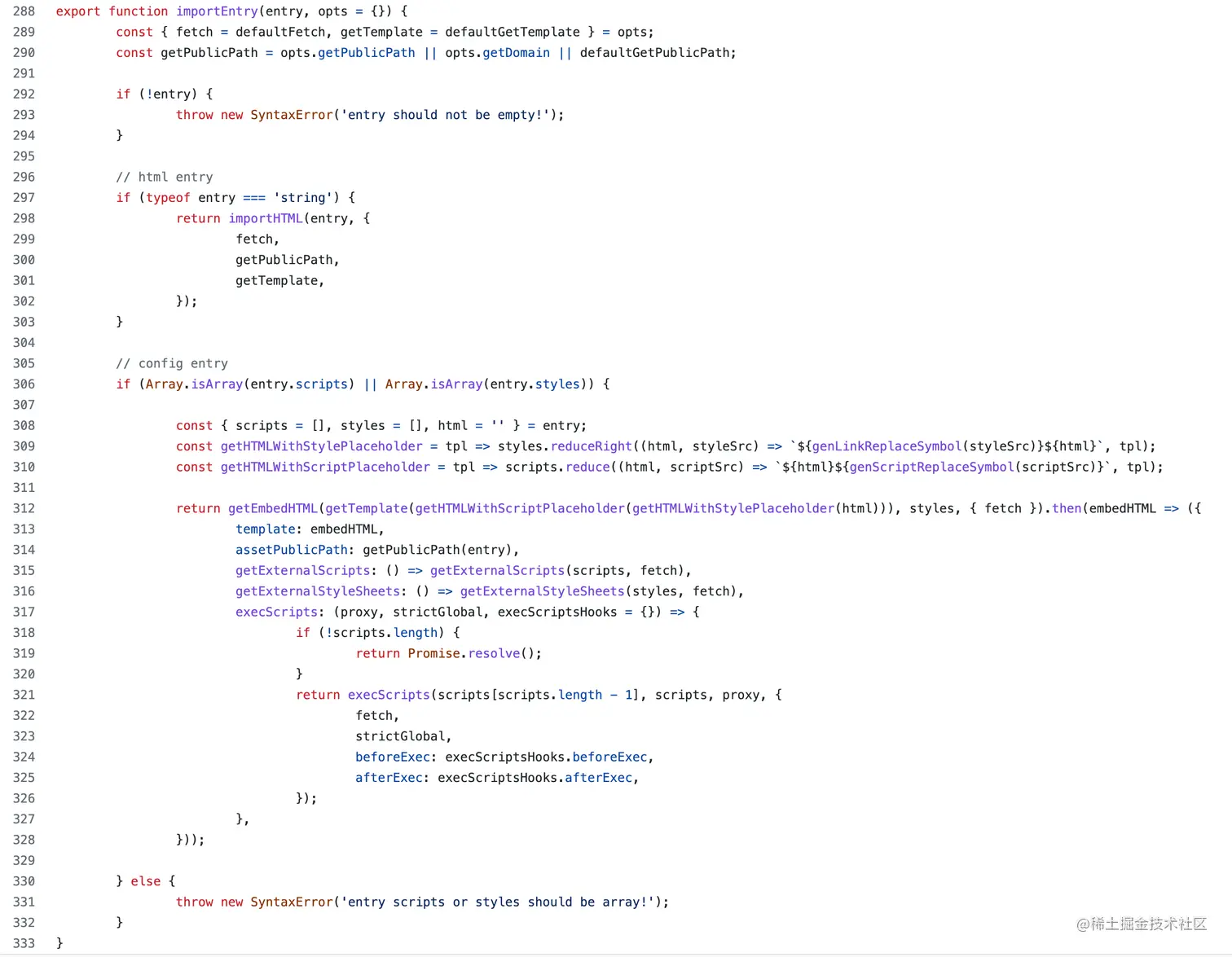This screenshot has height=957, width=1232.
Task: Click line number 330
Action: [24, 881]
